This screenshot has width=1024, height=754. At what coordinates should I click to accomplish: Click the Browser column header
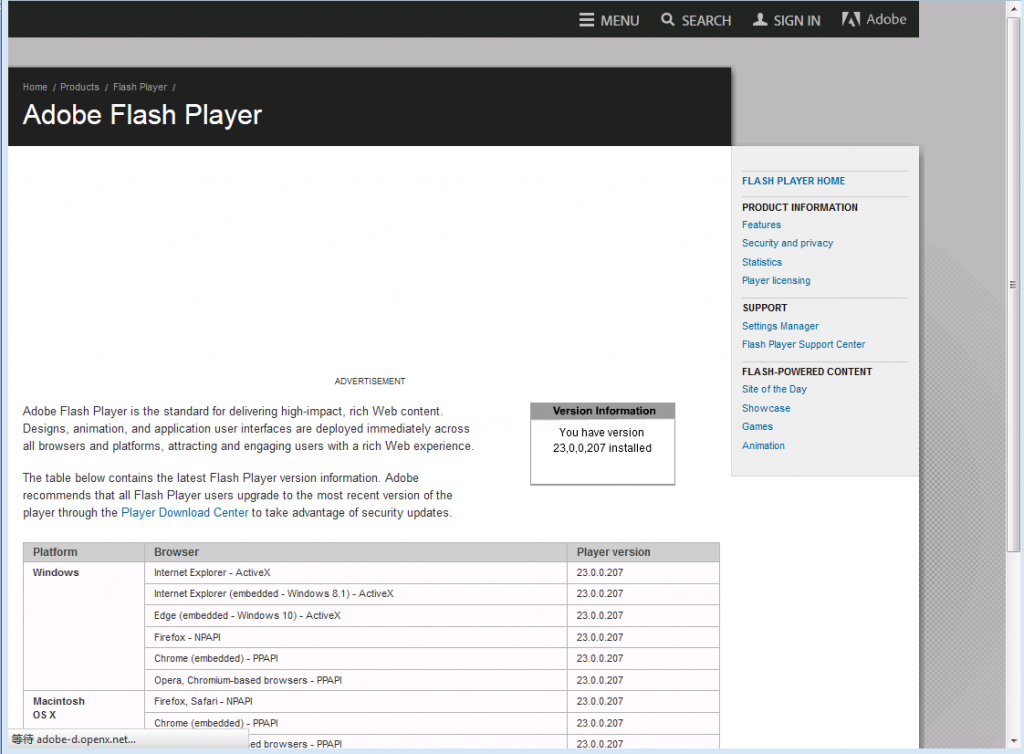[356, 552]
